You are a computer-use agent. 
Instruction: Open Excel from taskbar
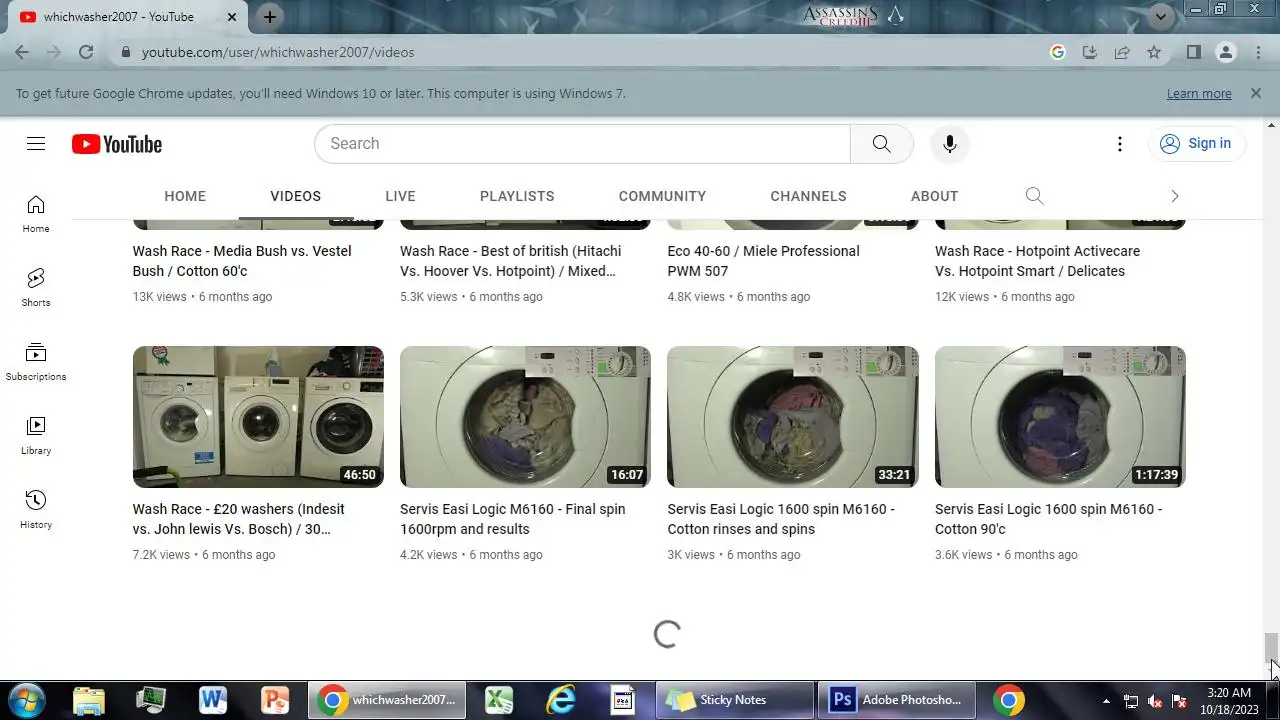point(499,700)
